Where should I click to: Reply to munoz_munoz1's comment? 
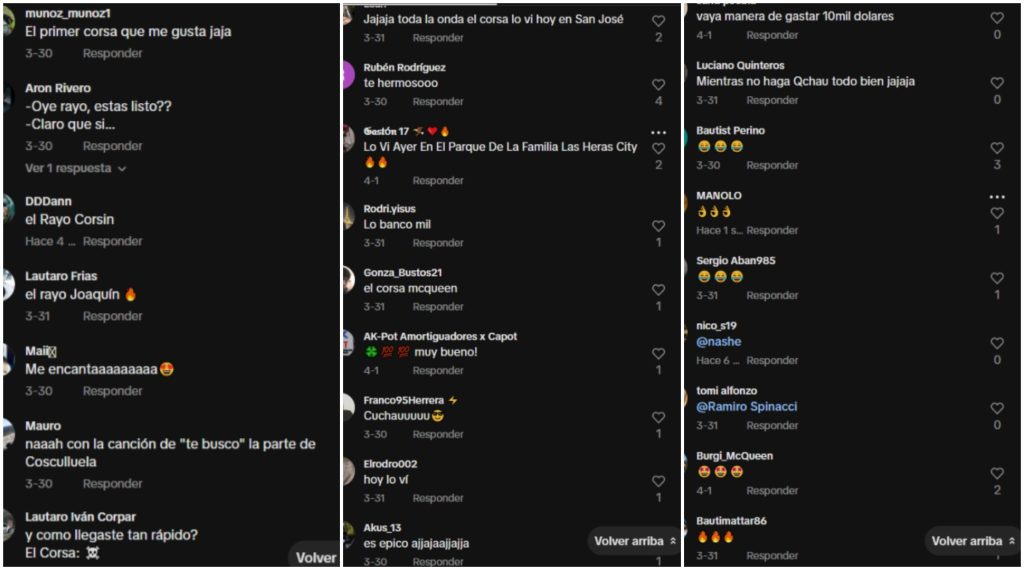pyautogui.click(x=112, y=54)
